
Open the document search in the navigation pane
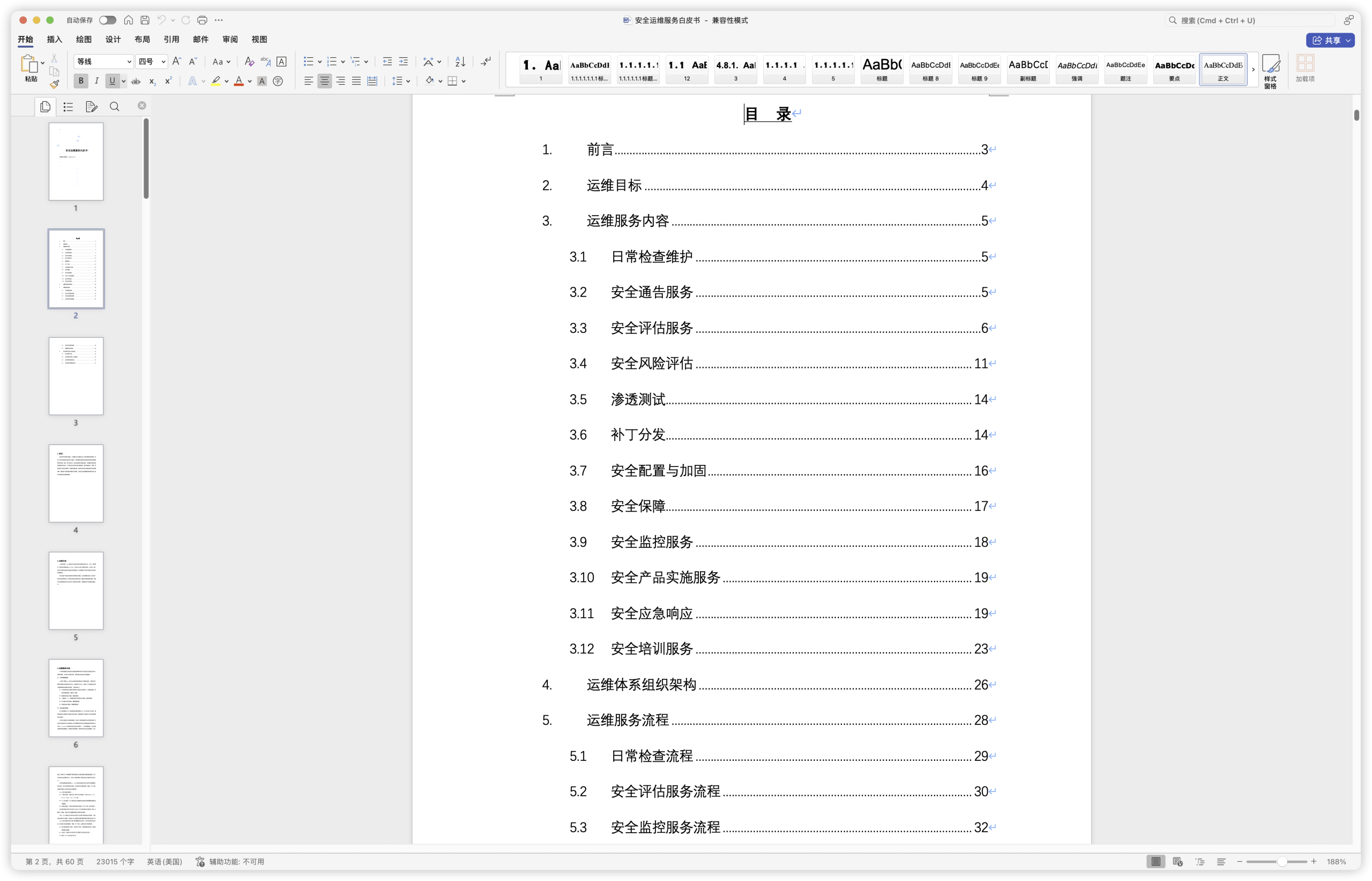pyautogui.click(x=114, y=106)
